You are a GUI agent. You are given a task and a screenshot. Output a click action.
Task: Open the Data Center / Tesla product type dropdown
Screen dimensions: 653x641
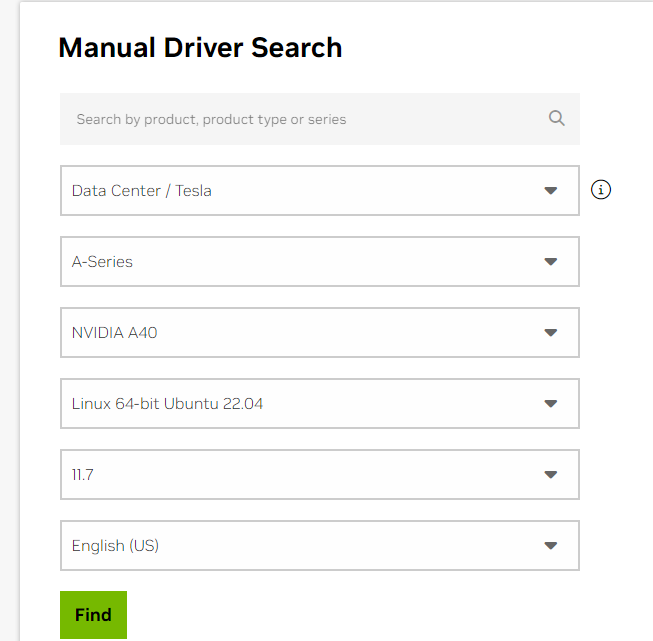point(320,191)
